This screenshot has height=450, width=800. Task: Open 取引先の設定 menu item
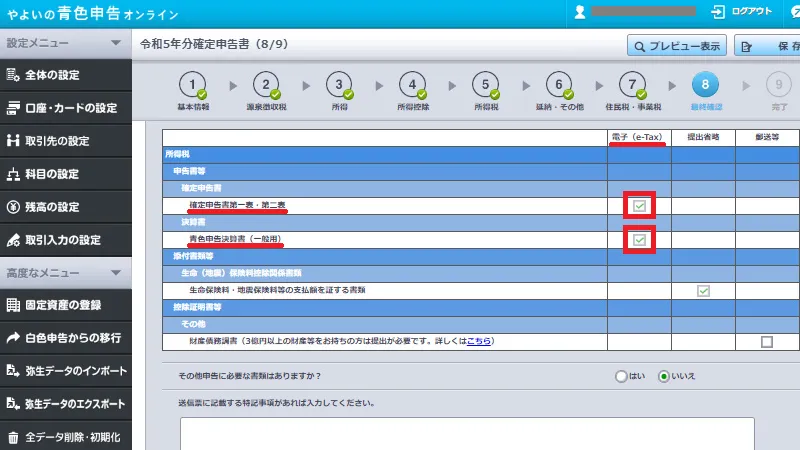click(66, 141)
